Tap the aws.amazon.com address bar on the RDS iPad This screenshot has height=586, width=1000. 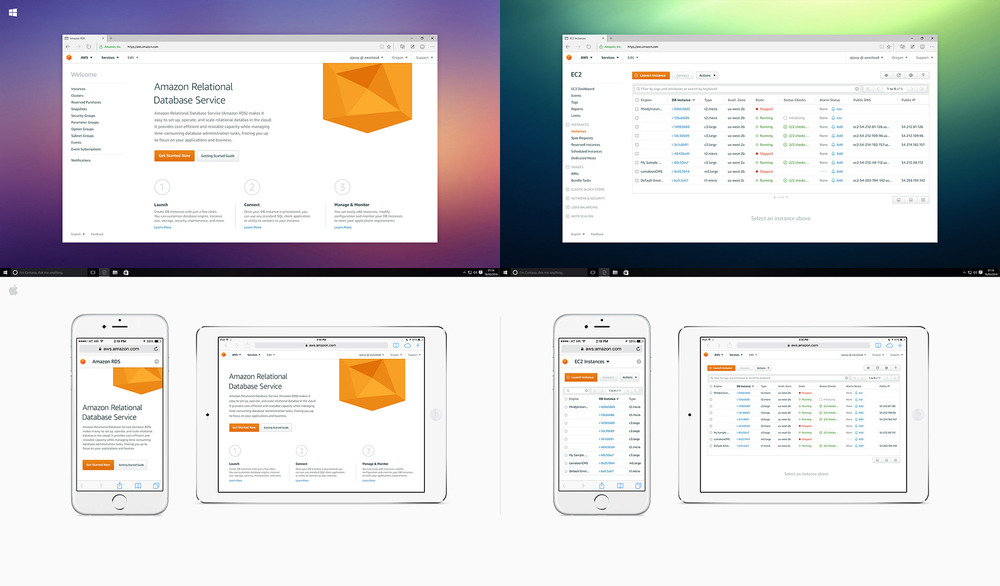tap(322, 346)
